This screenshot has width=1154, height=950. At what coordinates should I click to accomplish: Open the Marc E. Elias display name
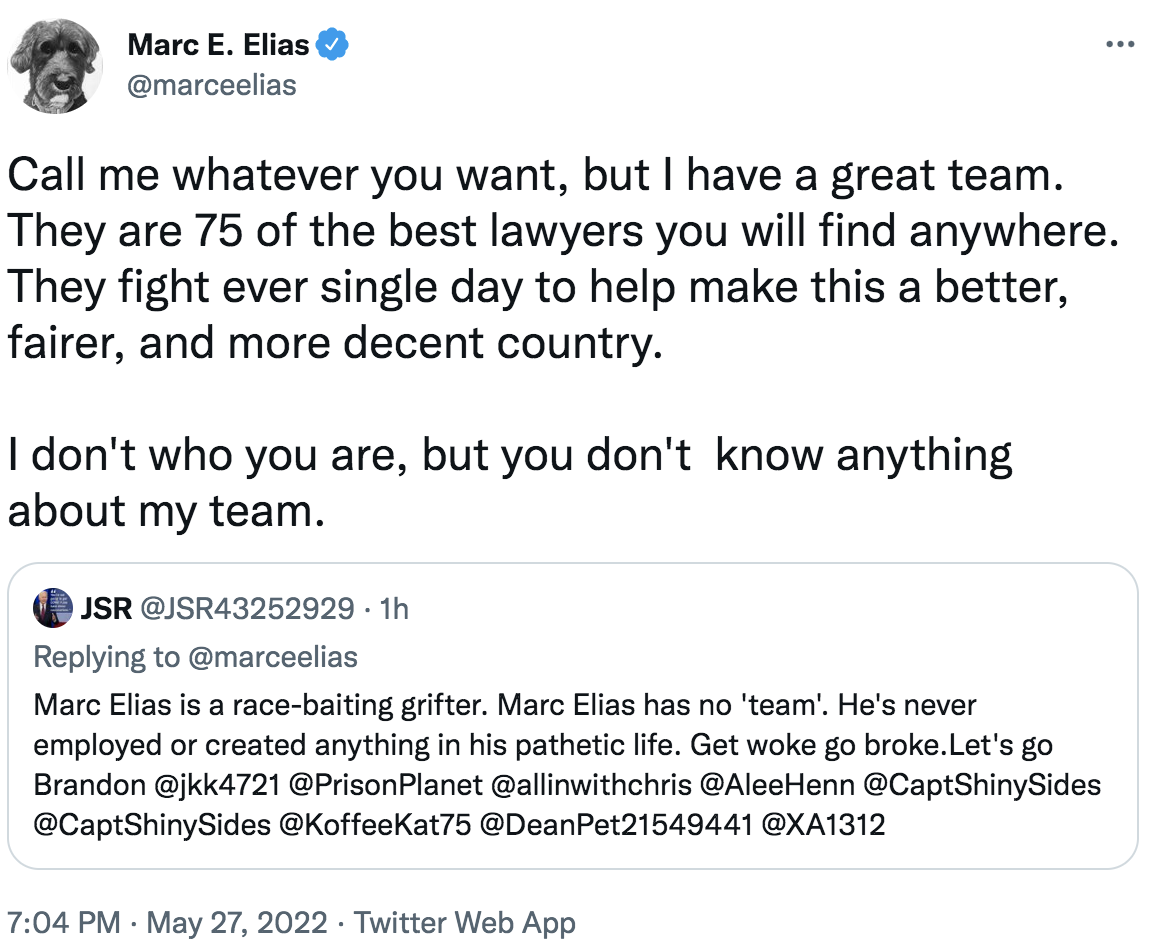pos(219,45)
